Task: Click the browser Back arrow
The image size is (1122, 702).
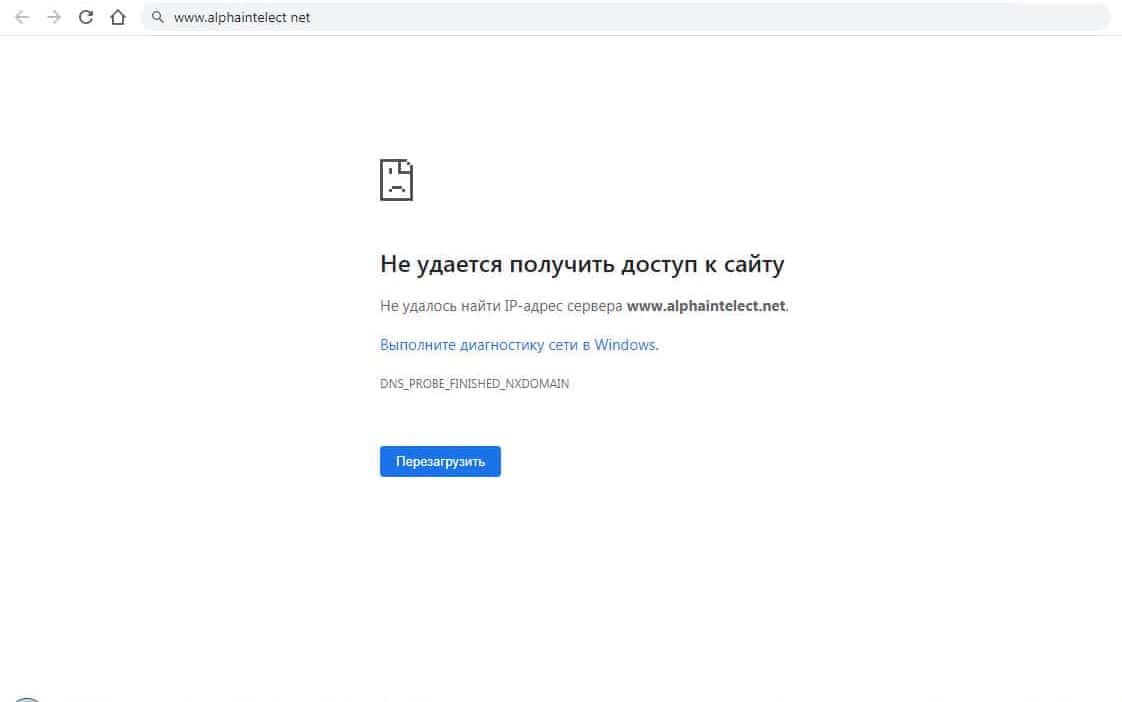Action: coord(22,17)
